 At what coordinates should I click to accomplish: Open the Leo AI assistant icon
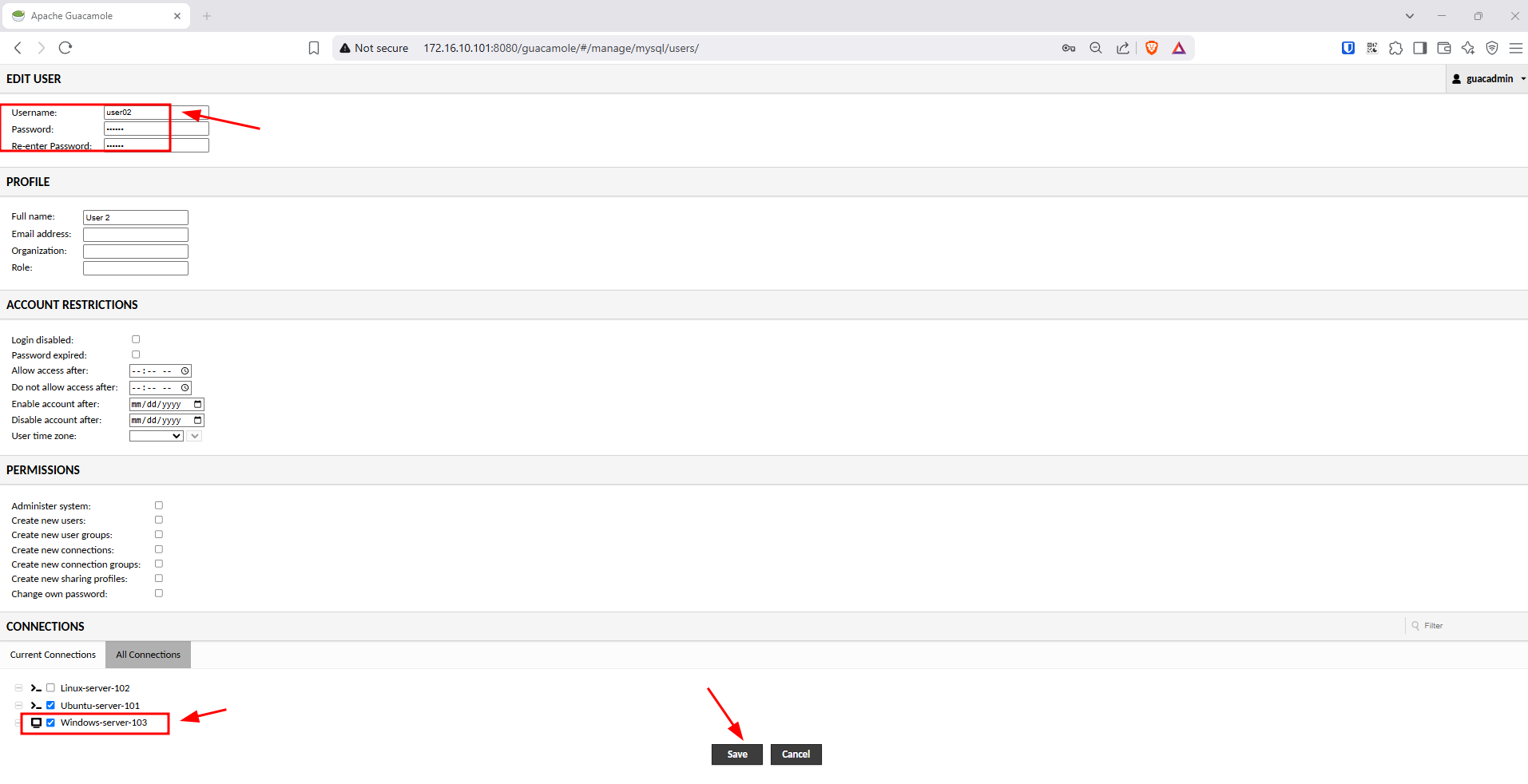coord(1467,48)
